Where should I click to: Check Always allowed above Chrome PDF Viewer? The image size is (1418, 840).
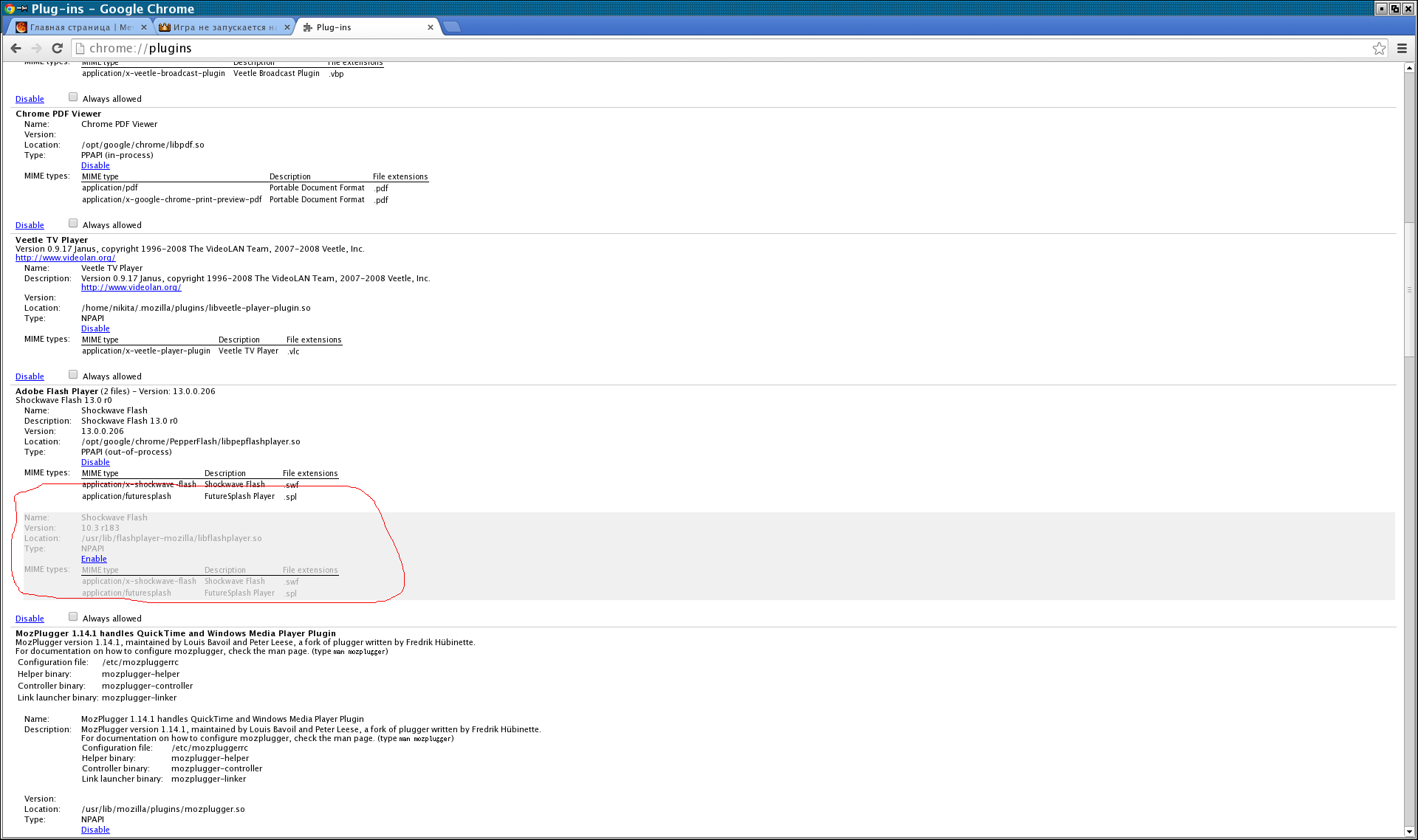[73, 97]
